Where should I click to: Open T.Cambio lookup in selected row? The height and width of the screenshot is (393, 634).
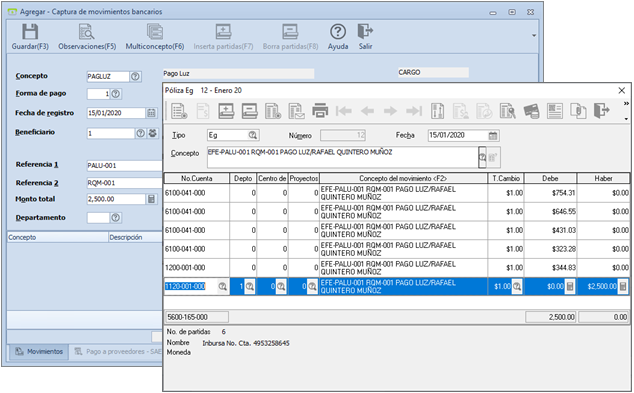pyautogui.click(x=517, y=286)
